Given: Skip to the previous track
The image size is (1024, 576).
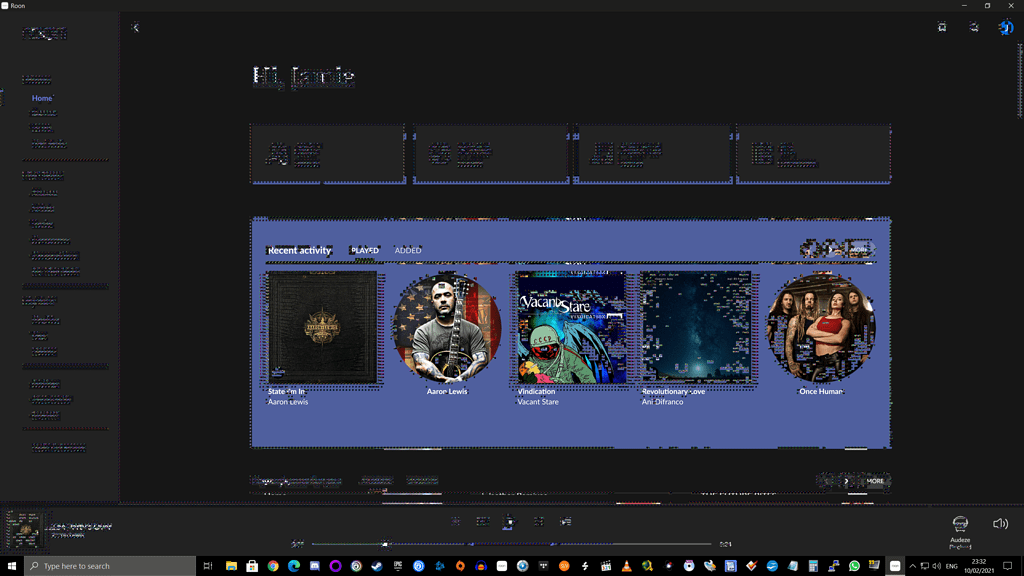Looking at the screenshot, I should 482,521.
